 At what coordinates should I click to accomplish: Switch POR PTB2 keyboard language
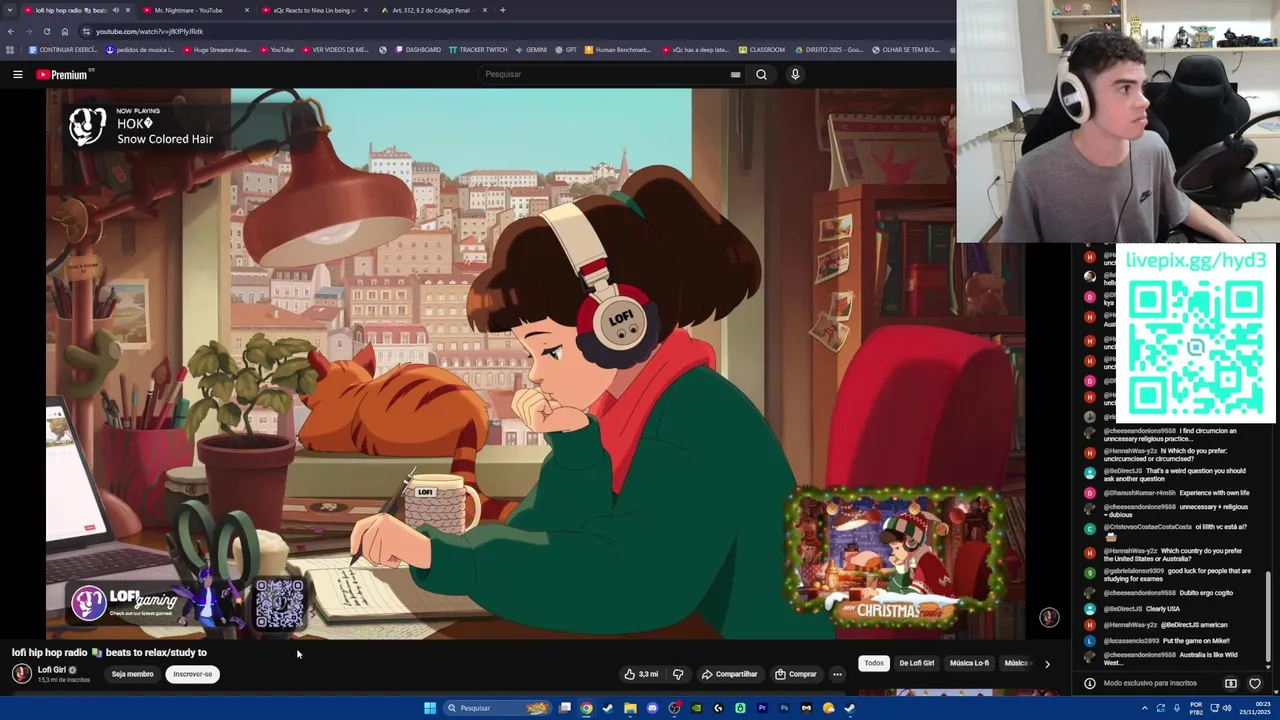[x=1196, y=708]
